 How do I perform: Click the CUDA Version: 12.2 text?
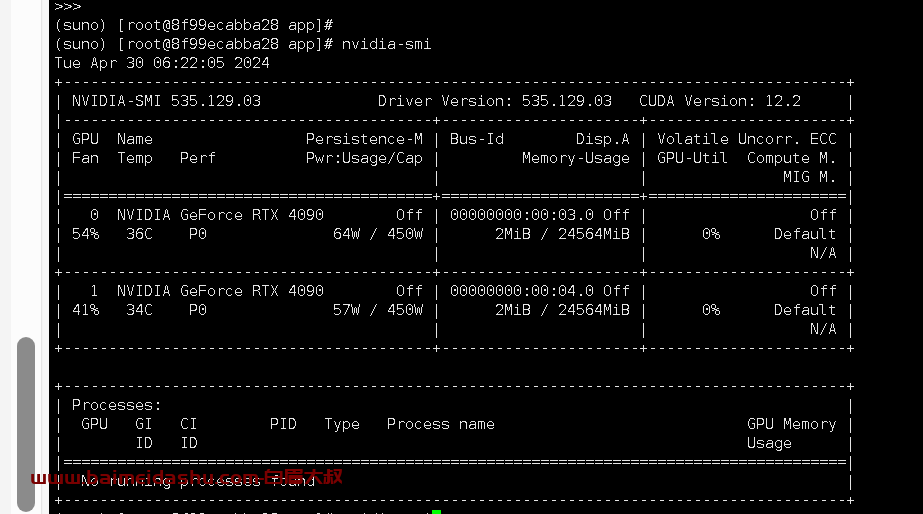[720, 101]
